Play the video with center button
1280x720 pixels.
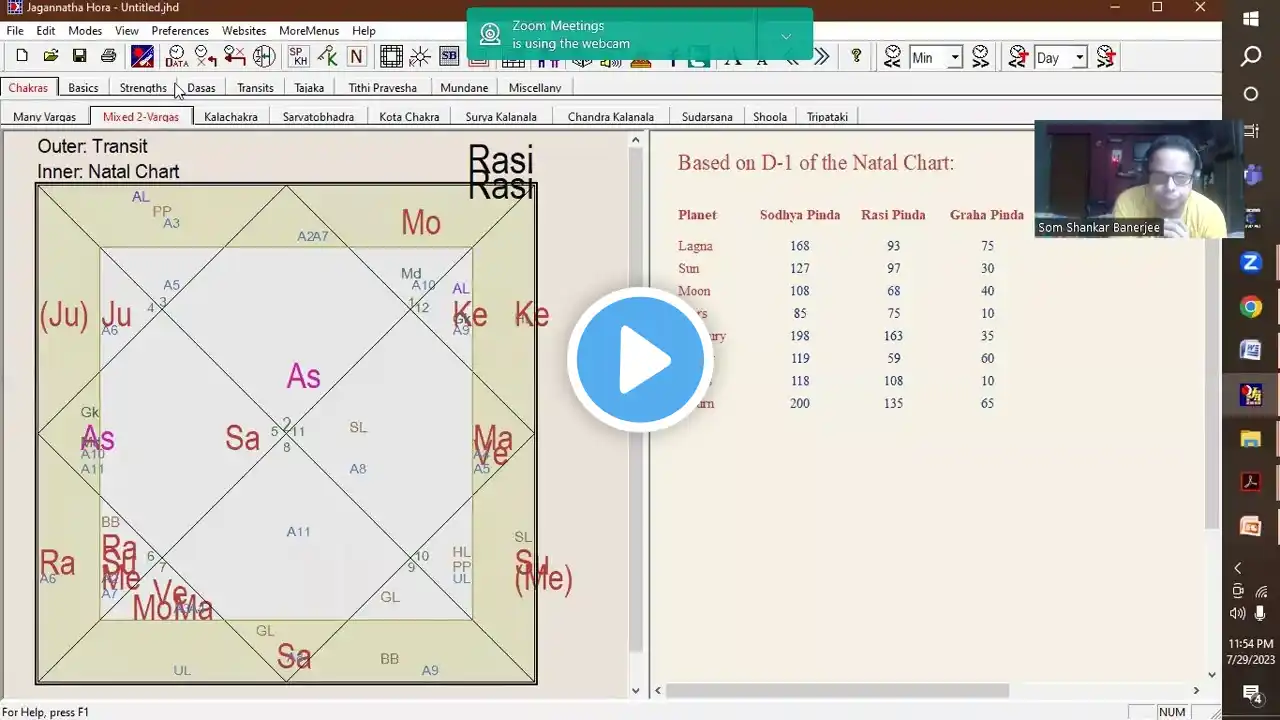(x=640, y=360)
